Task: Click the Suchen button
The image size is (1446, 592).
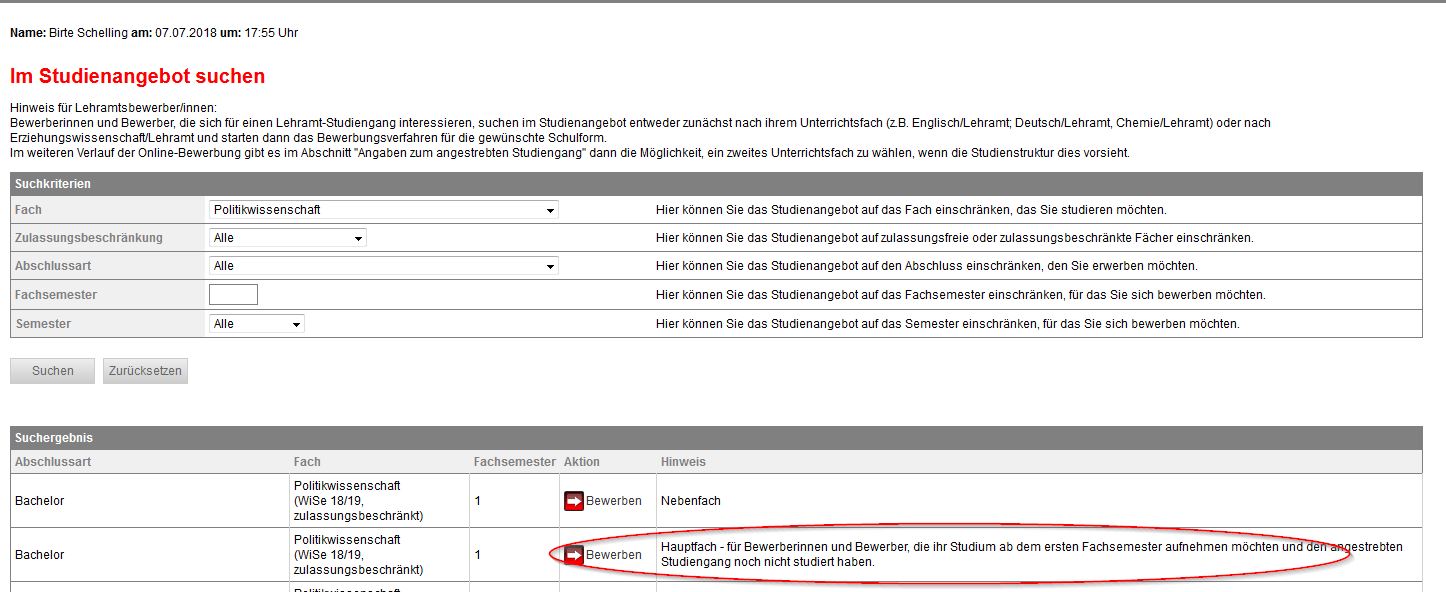Action: click(x=51, y=370)
